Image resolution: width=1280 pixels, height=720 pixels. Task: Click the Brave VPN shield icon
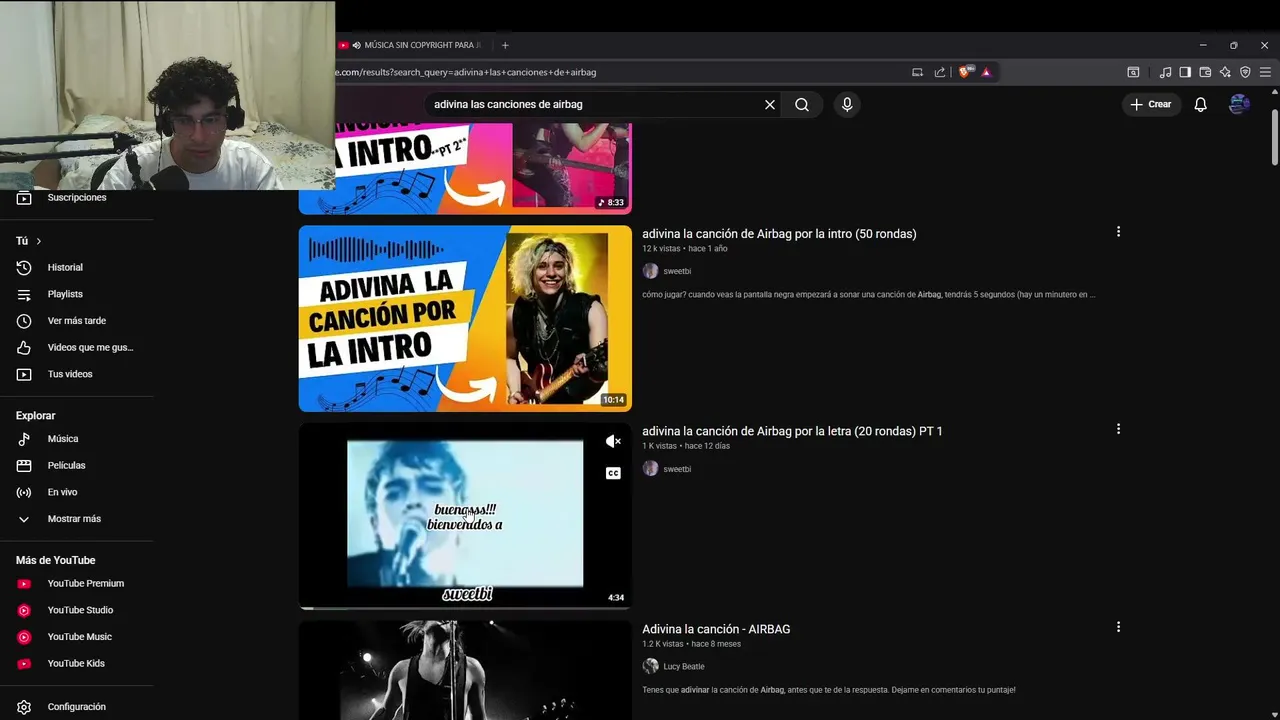[1245, 72]
